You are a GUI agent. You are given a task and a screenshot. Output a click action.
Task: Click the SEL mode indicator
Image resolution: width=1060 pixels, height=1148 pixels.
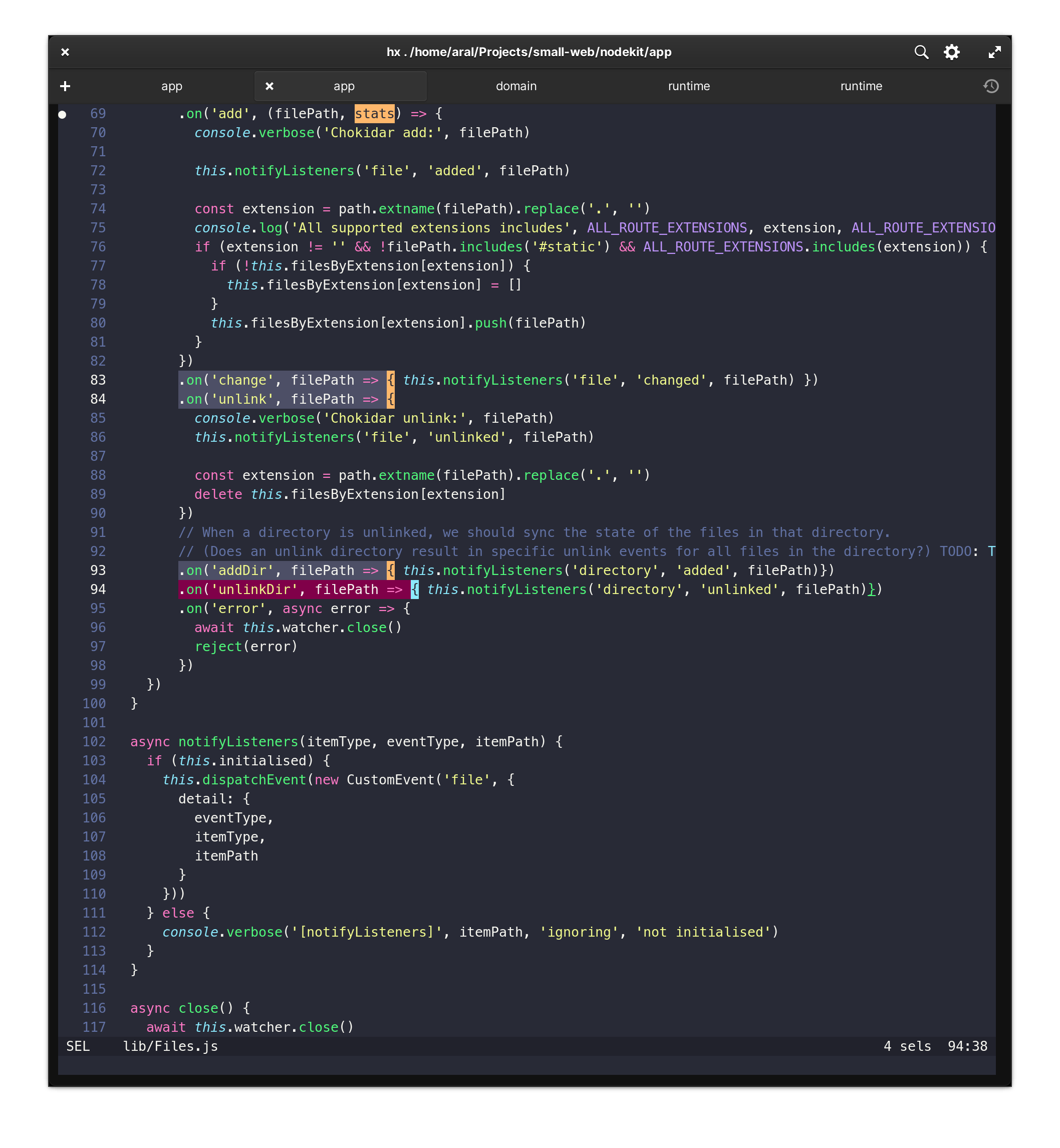click(78, 1046)
